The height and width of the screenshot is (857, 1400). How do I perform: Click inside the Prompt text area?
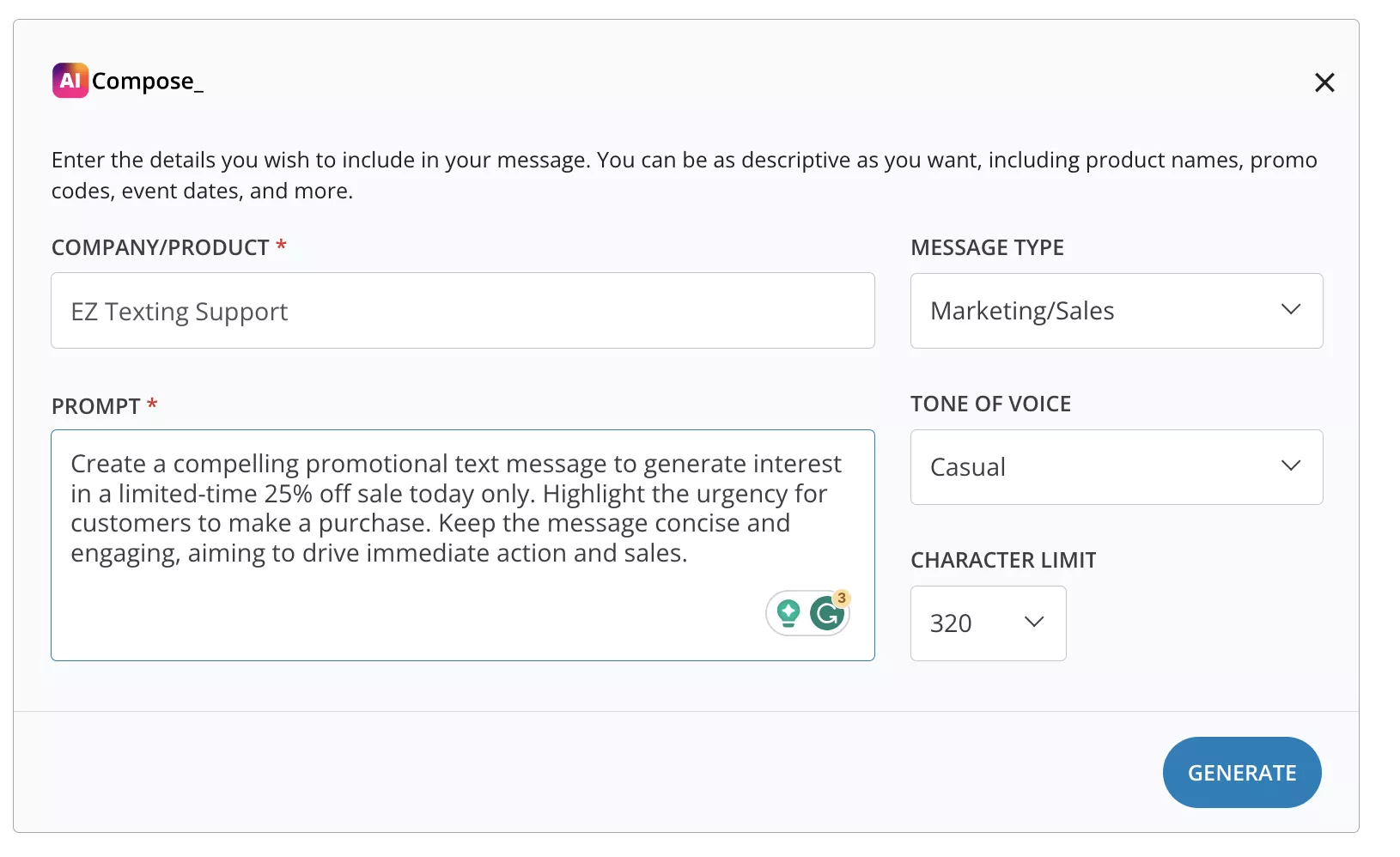(x=463, y=545)
